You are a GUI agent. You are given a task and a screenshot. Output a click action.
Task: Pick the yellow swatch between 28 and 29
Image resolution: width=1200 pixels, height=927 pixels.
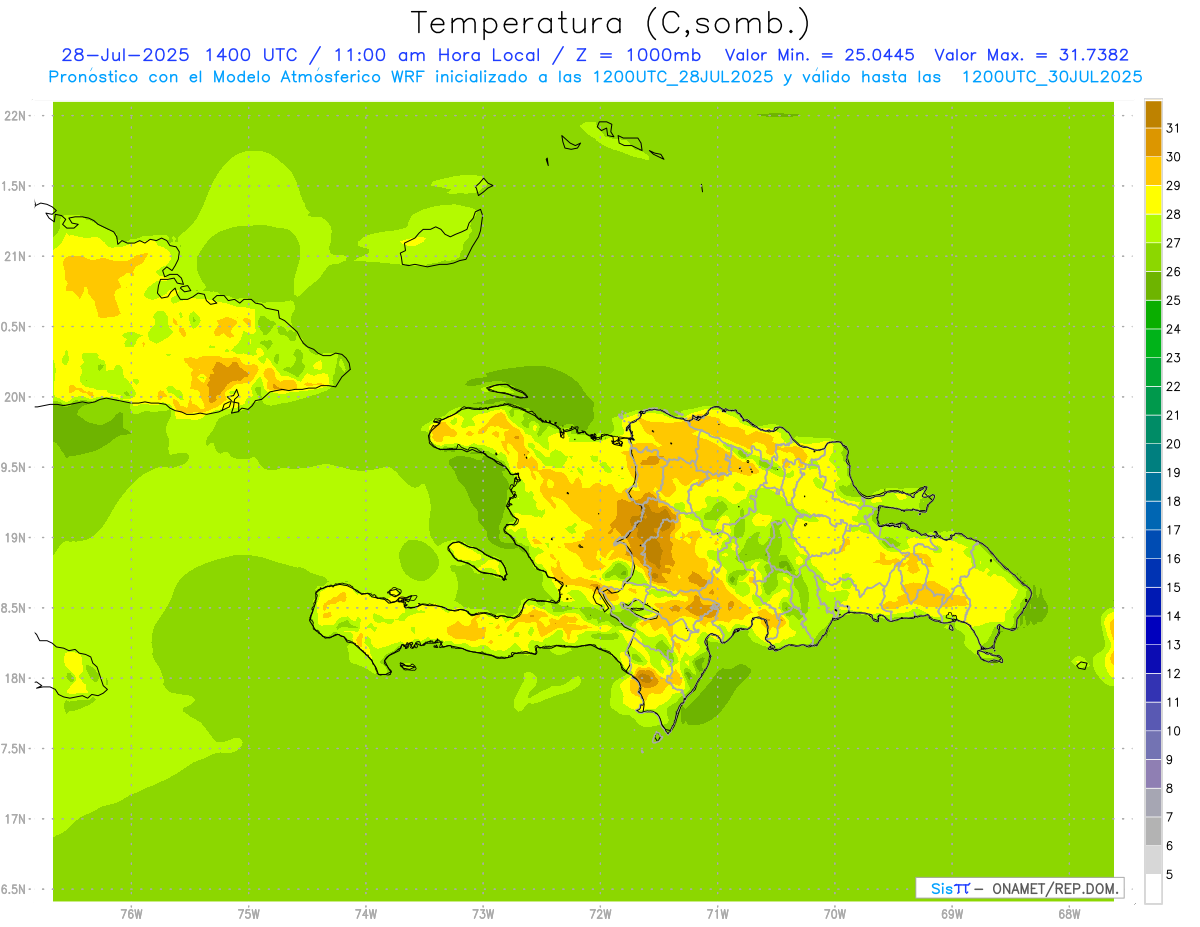tap(1153, 200)
